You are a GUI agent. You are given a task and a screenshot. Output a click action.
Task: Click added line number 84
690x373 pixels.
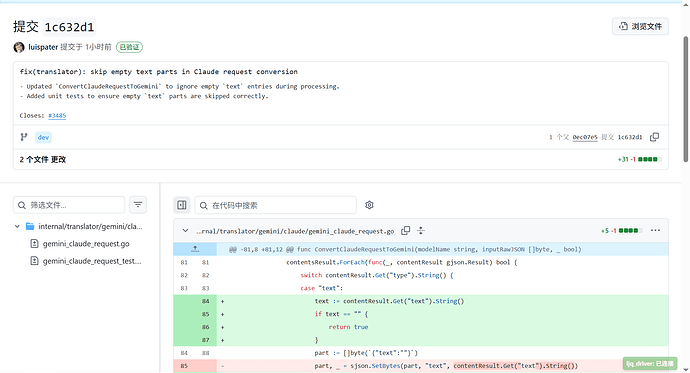[x=206, y=301]
